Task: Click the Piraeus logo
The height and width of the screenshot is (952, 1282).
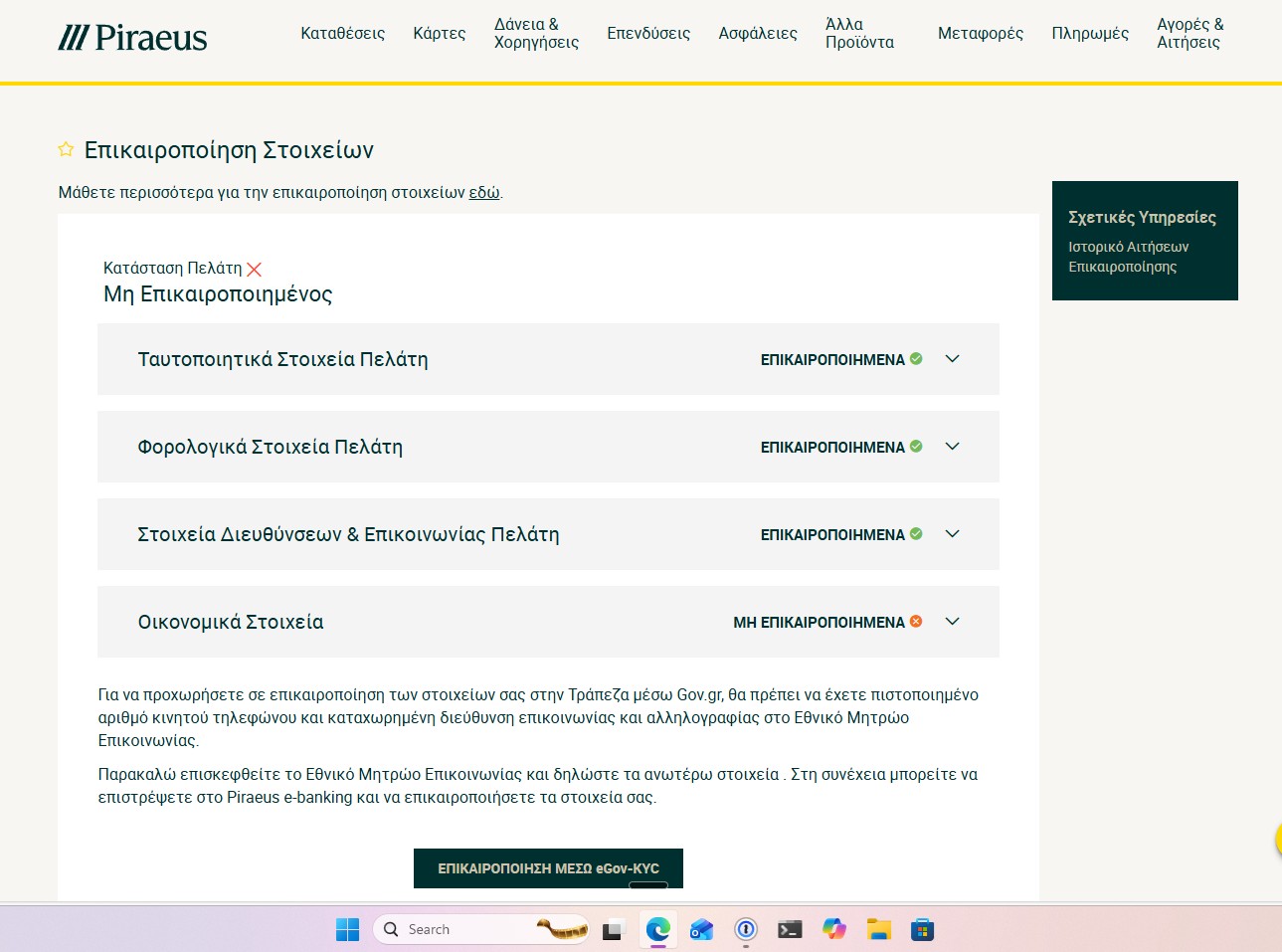Action: click(x=132, y=38)
